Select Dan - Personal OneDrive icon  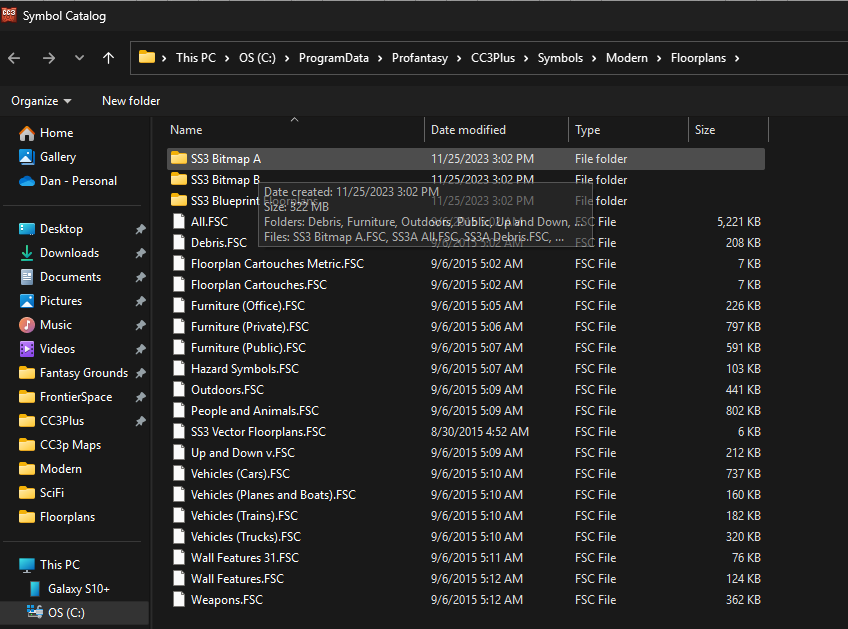click(x=27, y=181)
